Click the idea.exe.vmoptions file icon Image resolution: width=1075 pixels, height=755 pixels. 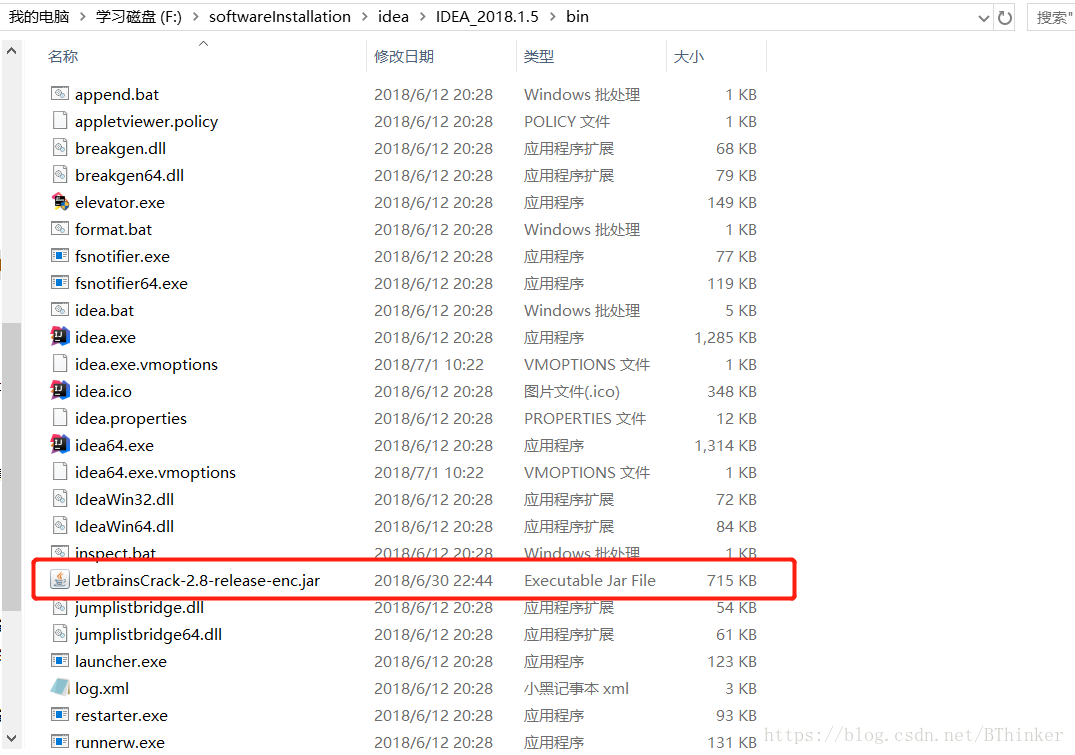click(x=60, y=363)
